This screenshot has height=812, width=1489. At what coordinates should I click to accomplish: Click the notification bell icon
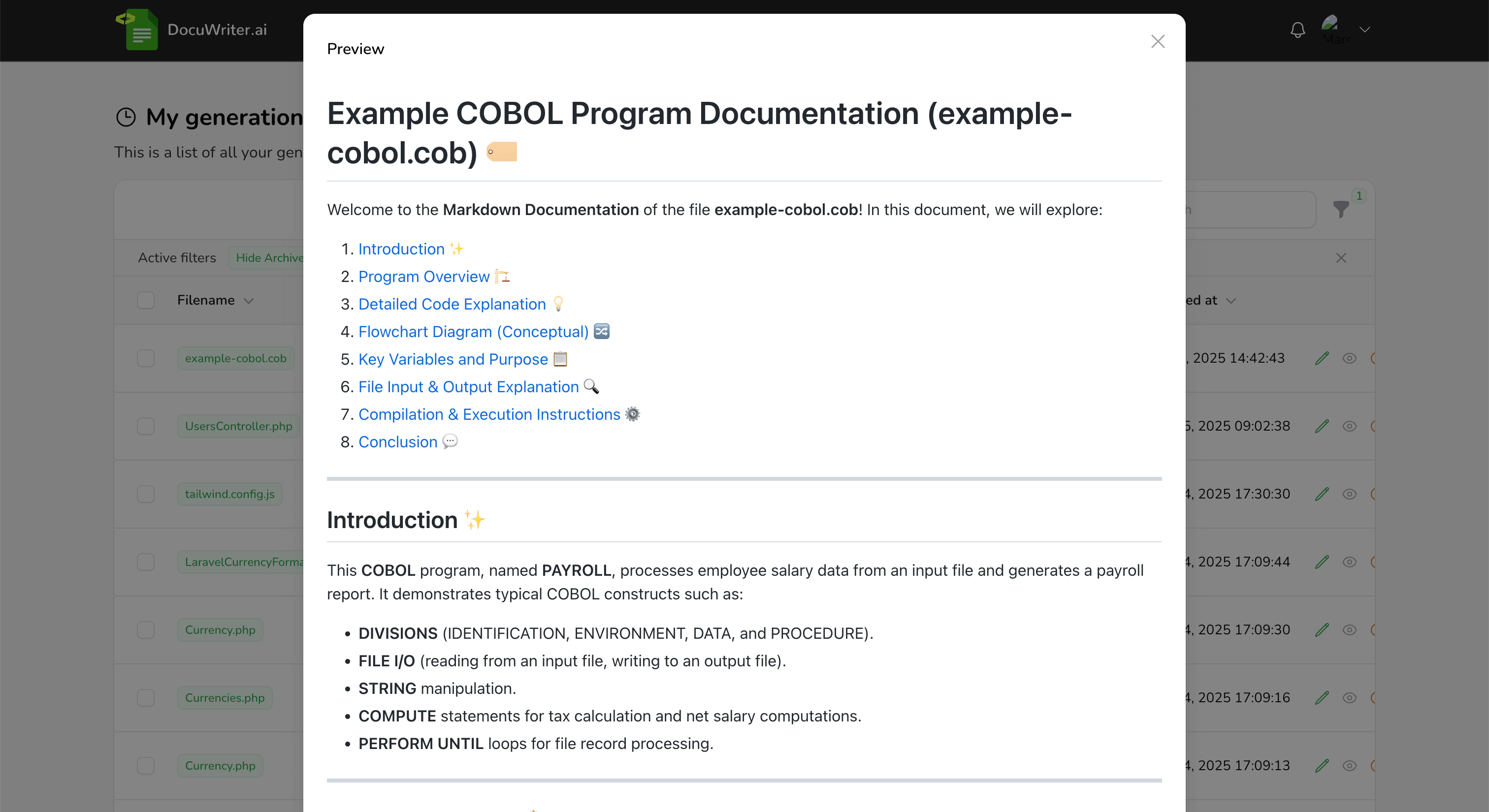point(1297,27)
